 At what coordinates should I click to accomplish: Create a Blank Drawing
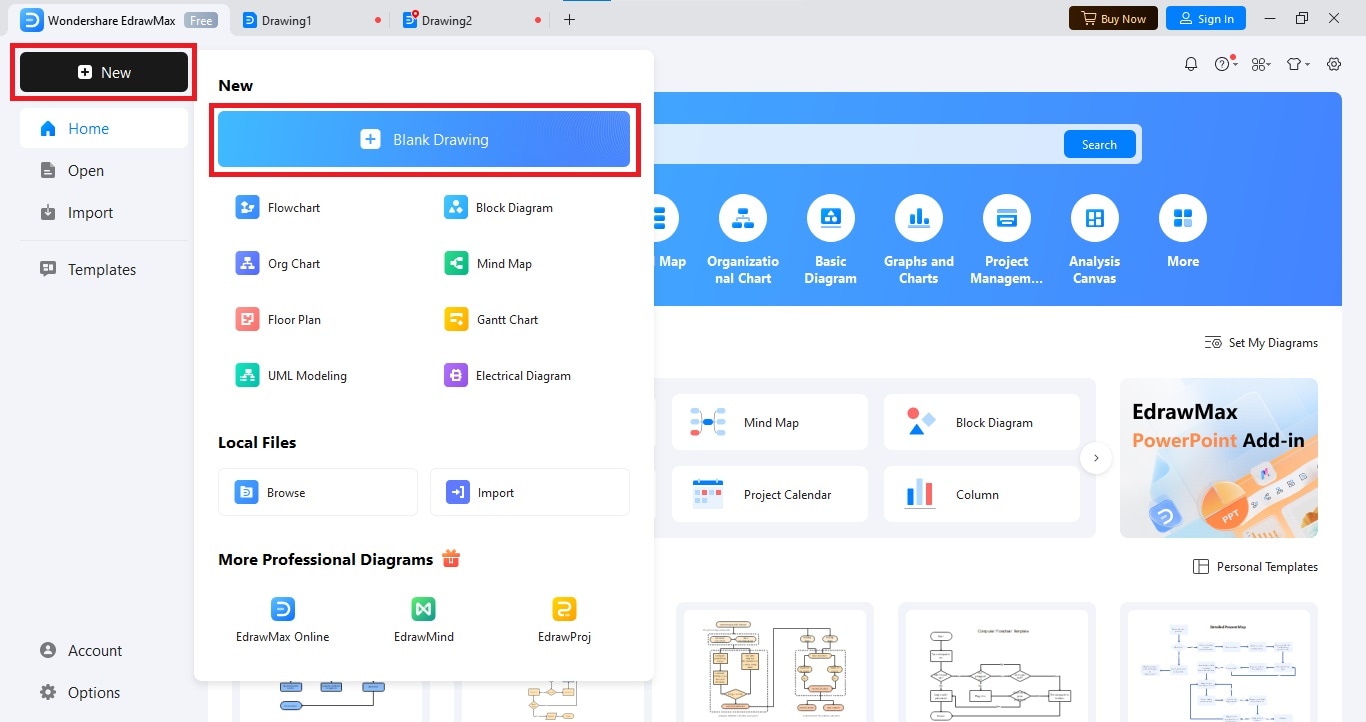click(x=424, y=139)
